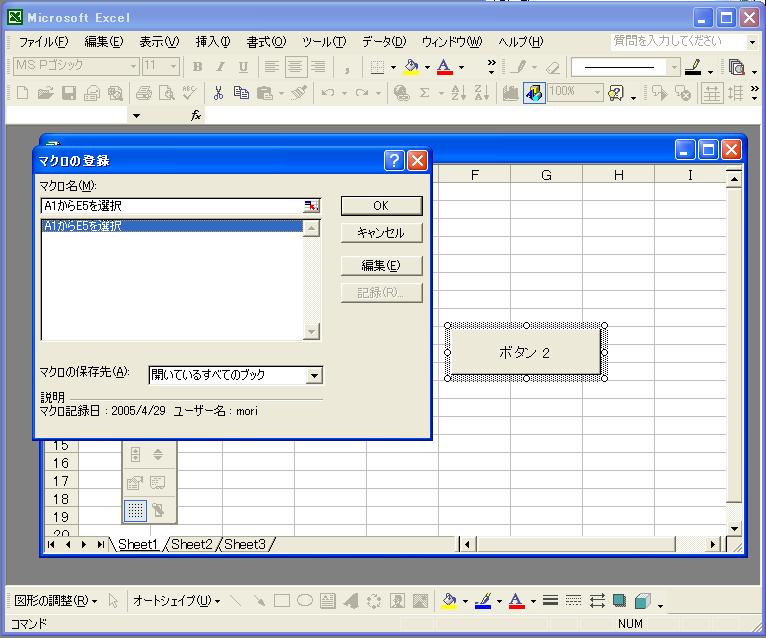Screen dimensions: 766x638
Task: Toggle Underline formatting in toolbar
Action: point(243,66)
